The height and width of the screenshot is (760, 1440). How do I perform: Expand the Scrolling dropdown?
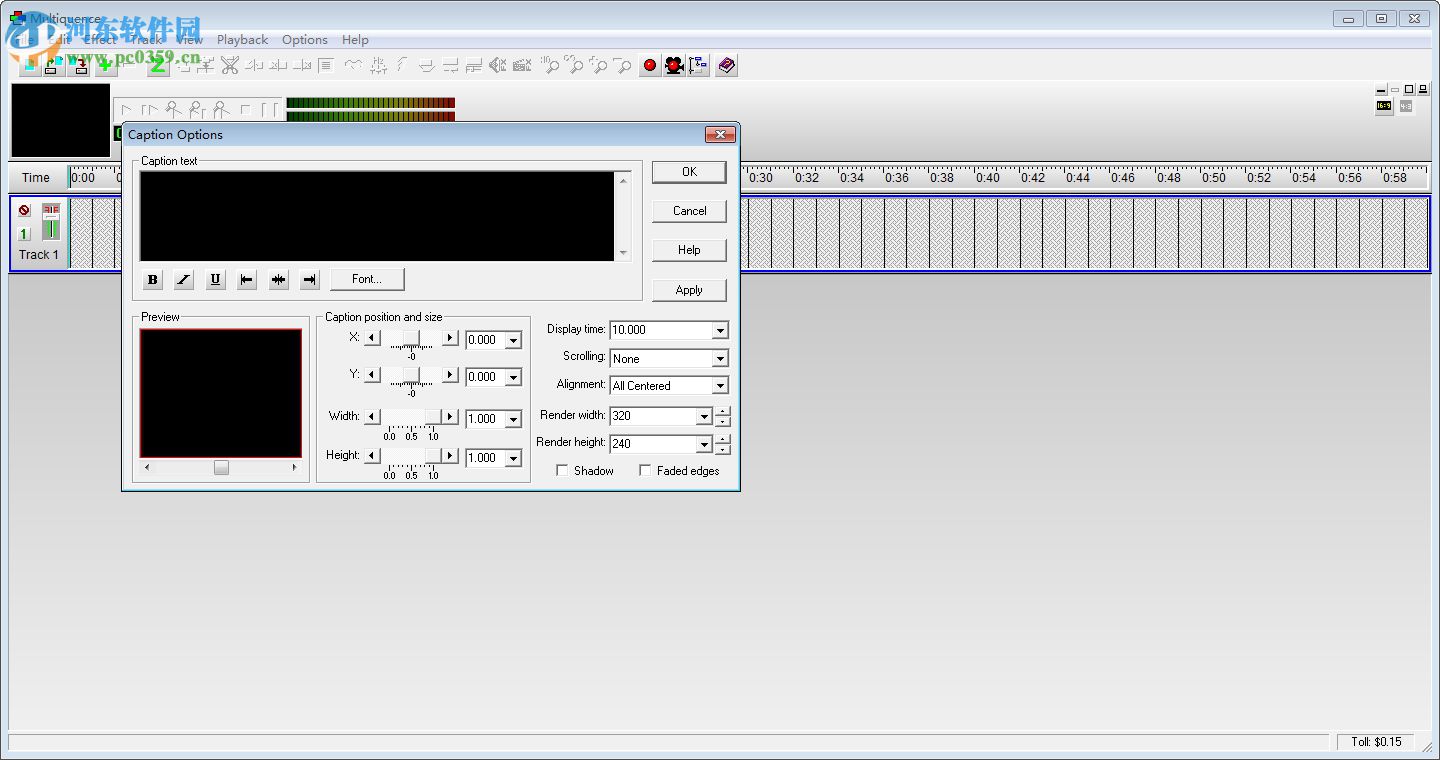[719, 358]
